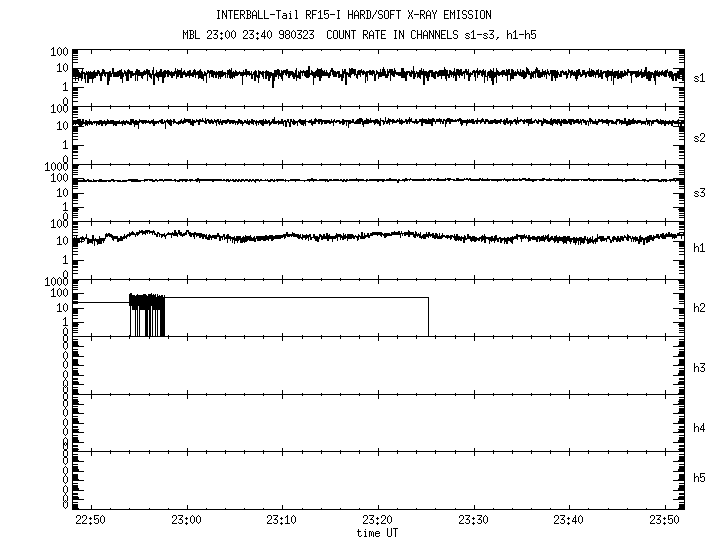
Task: Click the 23:50 time axis label
Action: 665,520
